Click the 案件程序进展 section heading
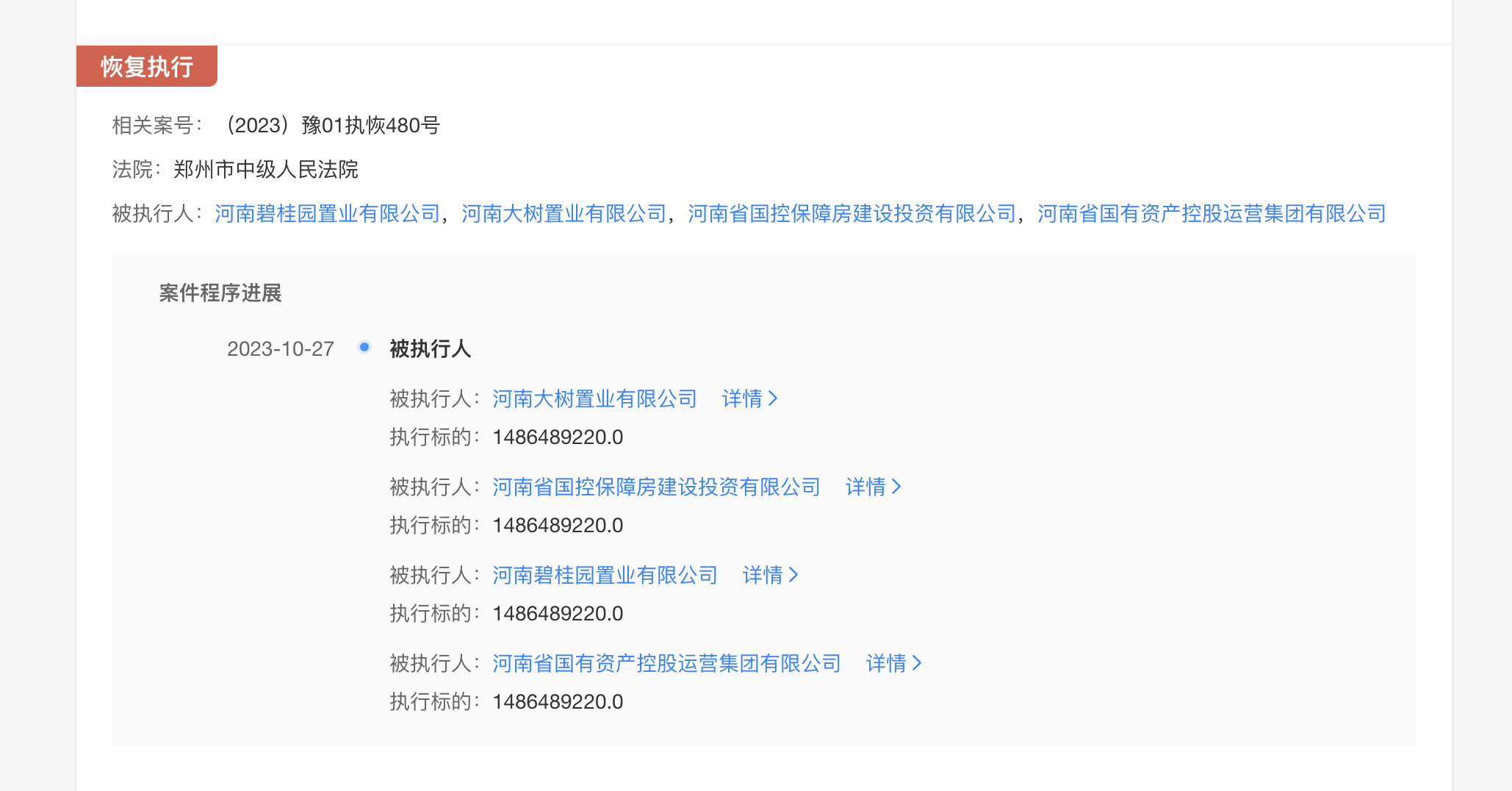 click(x=218, y=293)
